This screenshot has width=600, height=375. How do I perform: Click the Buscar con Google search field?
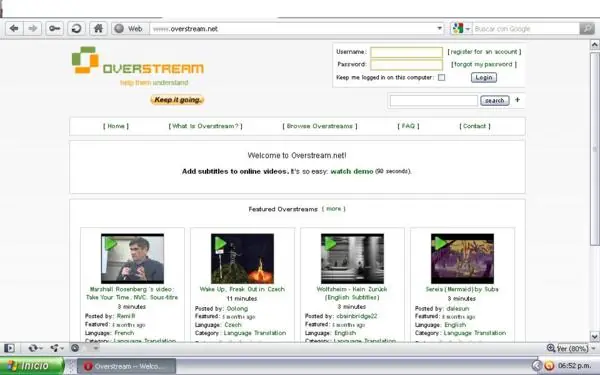pyautogui.click(x=526, y=29)
